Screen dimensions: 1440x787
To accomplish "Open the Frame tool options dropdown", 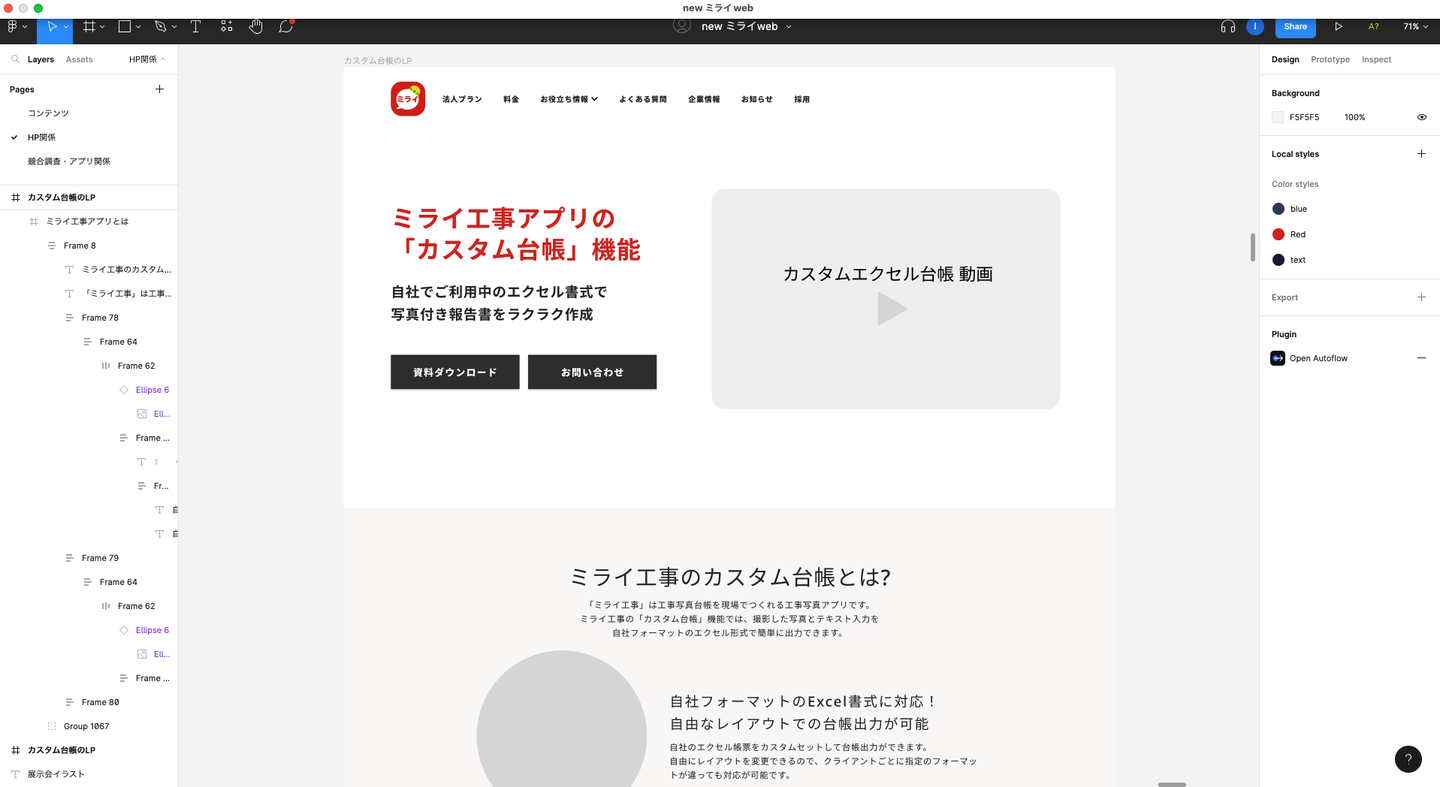I will click(103, 27).
